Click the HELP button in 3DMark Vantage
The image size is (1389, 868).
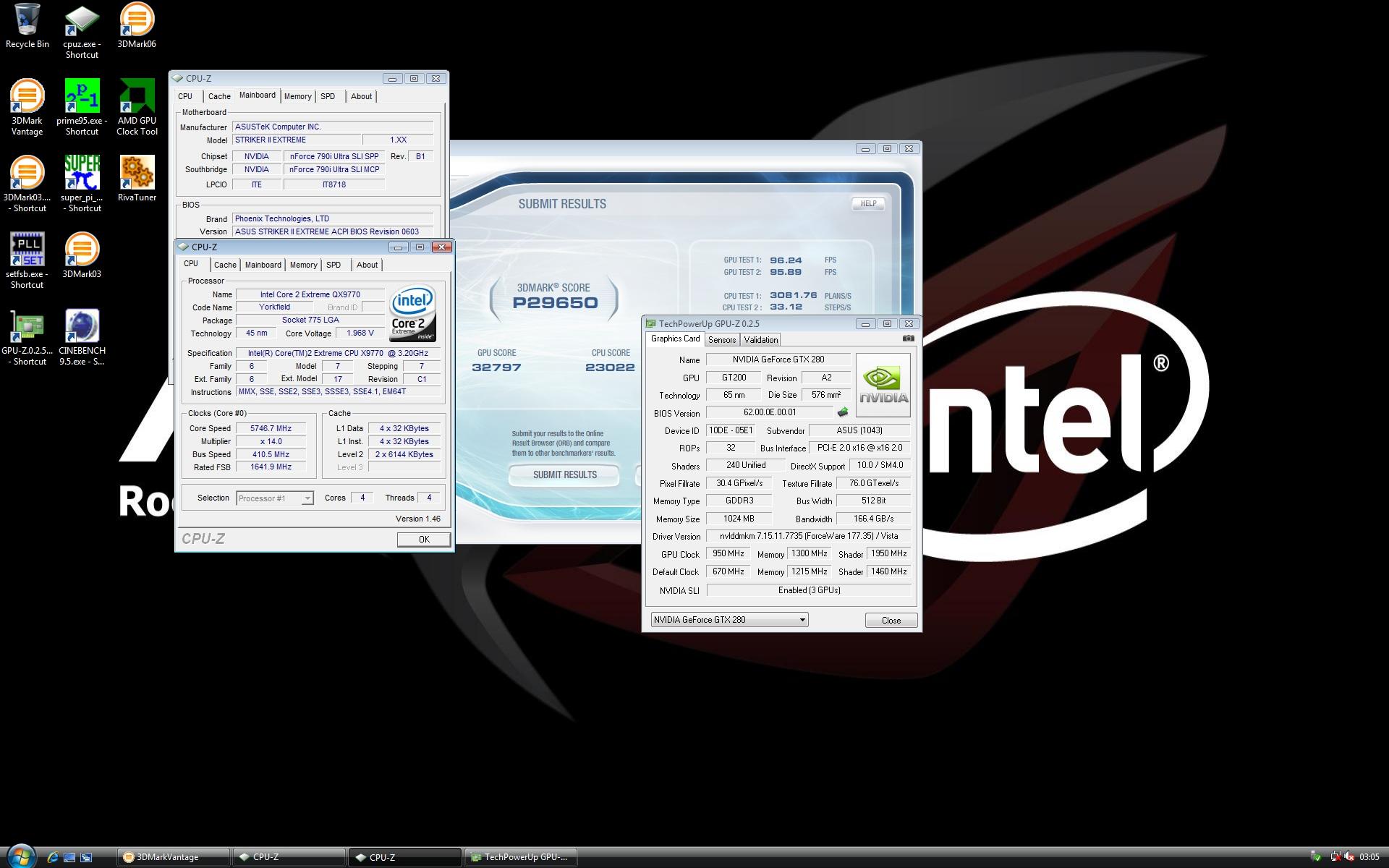pos(867,204)
